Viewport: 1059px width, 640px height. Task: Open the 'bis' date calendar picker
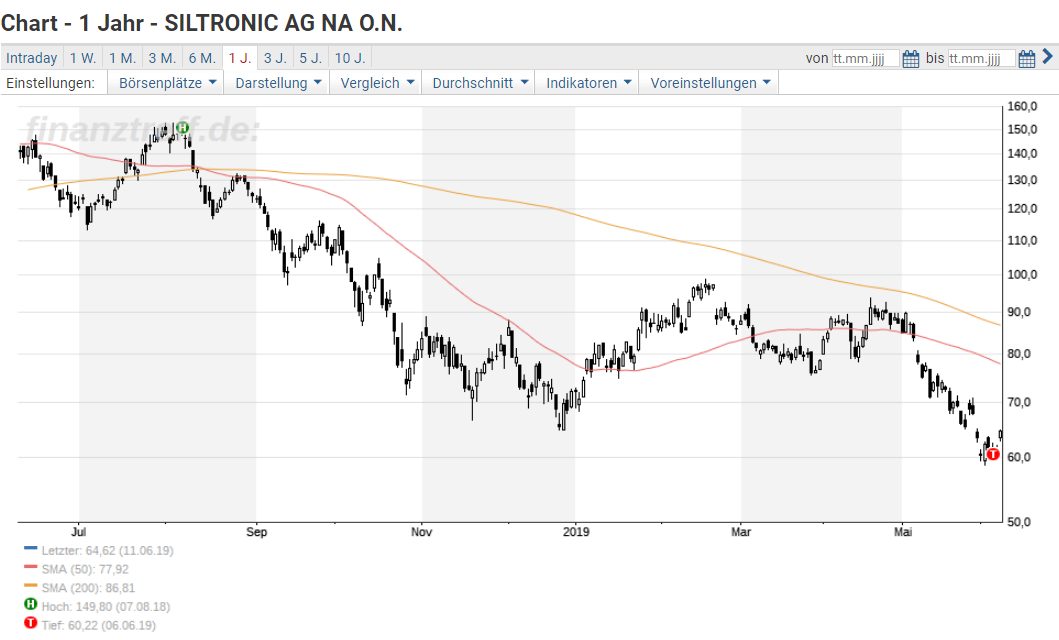pyautogui.click(x=1027, y=59)
